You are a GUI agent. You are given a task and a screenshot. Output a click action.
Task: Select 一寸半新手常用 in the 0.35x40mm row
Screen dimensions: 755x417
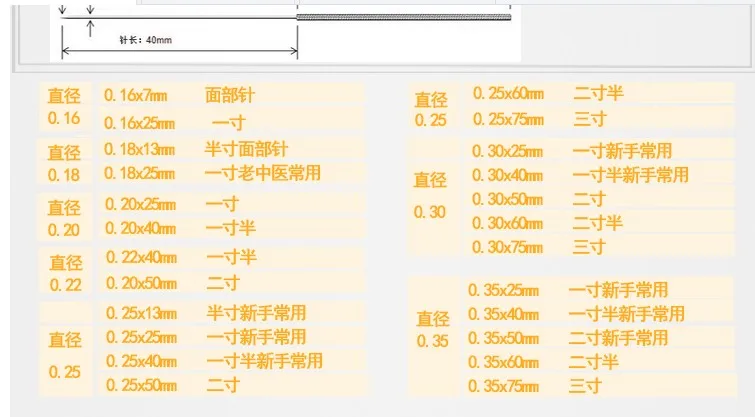(627, 314)
